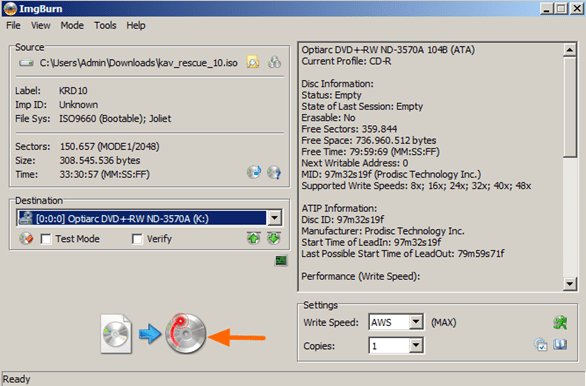Maximize the ImgBurn window

coord(561,9)
